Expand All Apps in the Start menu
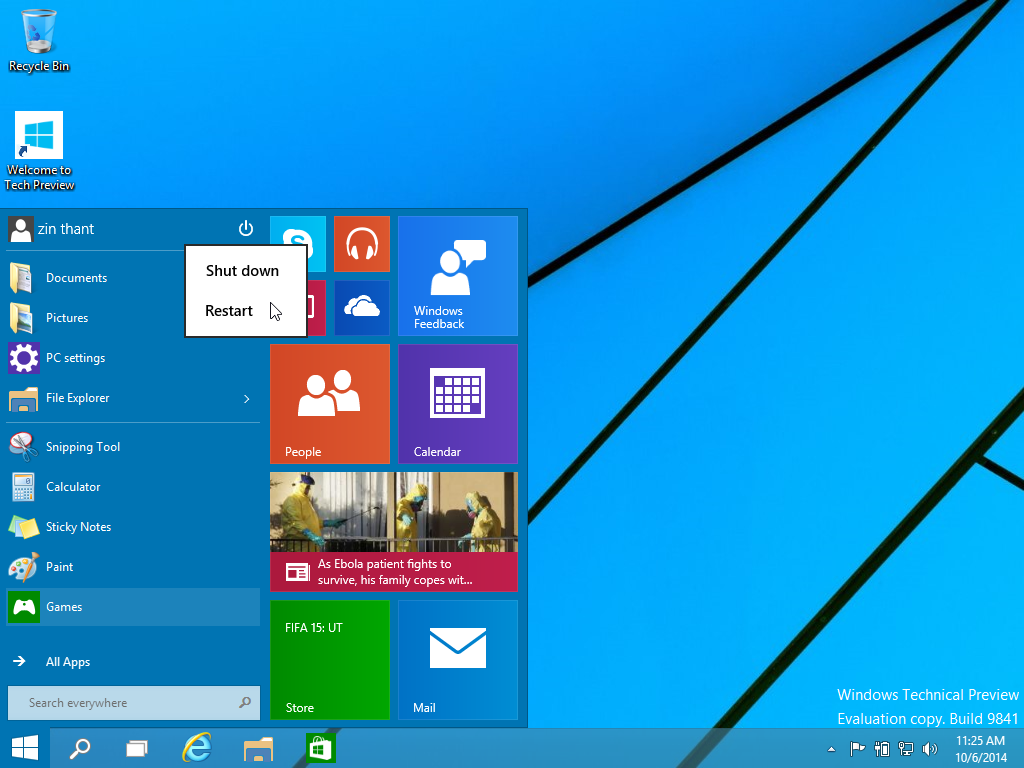This screenshot has width=1024, height=768. click(67, 661)
